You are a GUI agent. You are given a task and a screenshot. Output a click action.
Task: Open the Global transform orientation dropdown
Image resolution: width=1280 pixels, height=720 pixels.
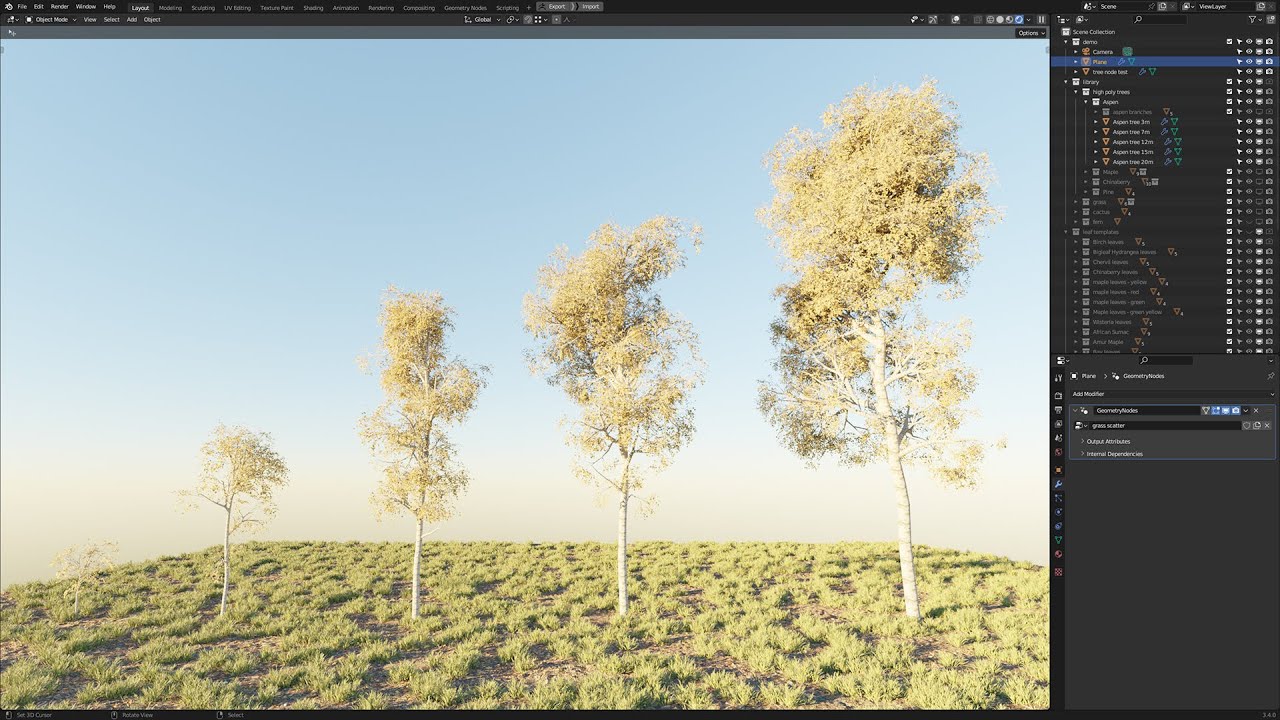tap(482, 19)
